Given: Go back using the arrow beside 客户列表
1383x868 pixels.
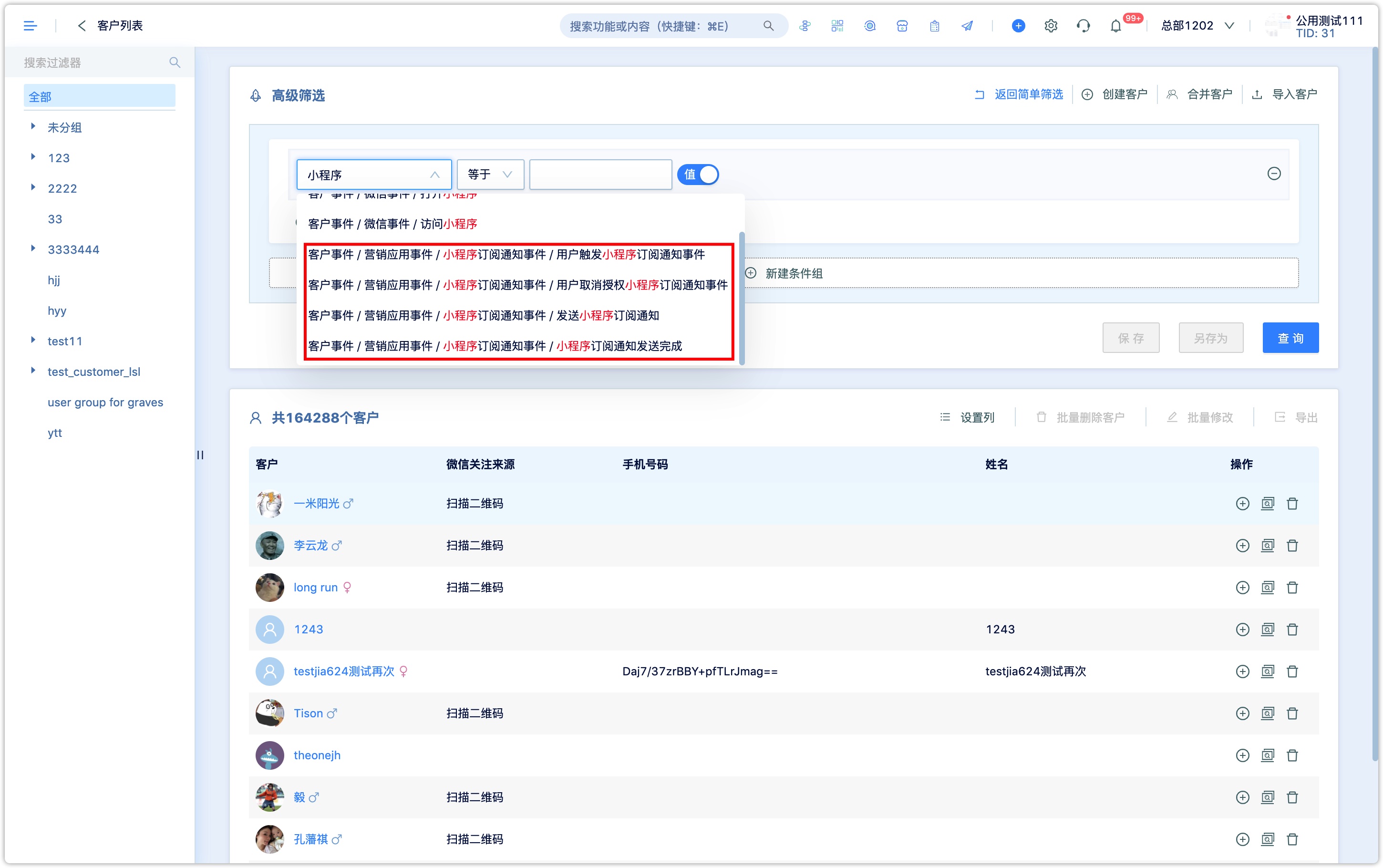Looking at the screenshot, I should pyautogui.click(x=82, y=26).
